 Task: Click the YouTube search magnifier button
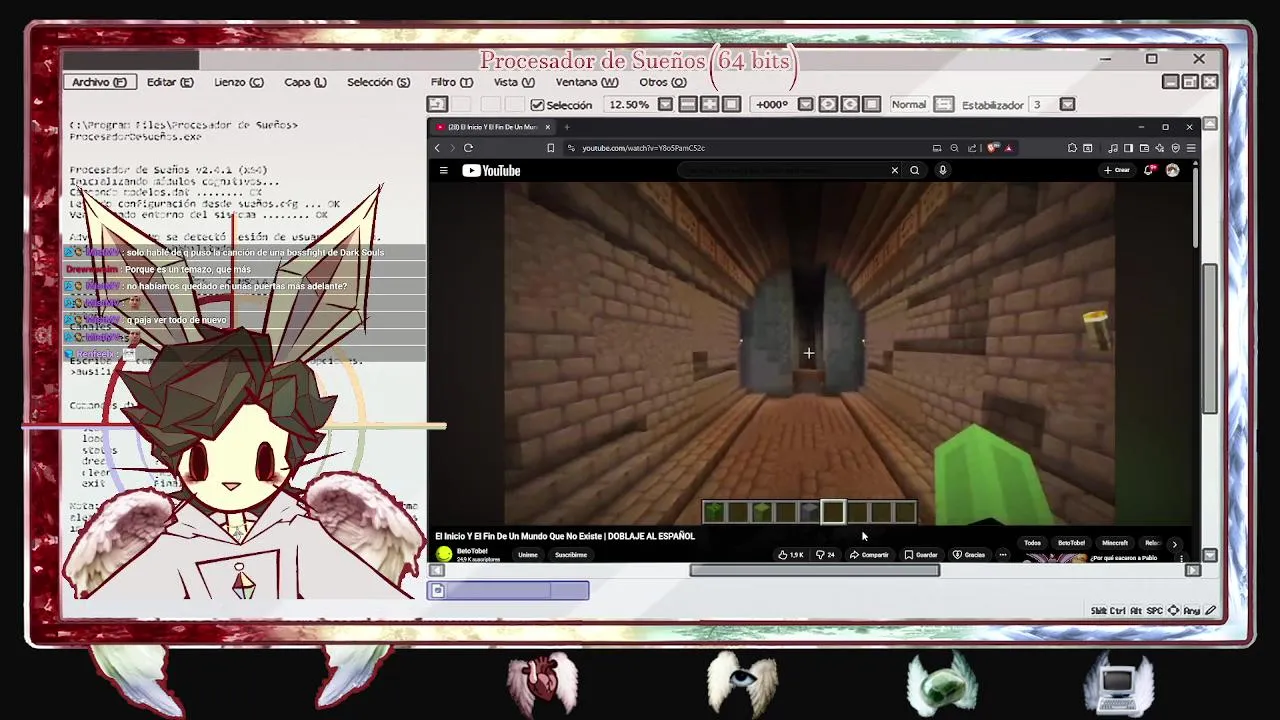[x=914, y=171]
